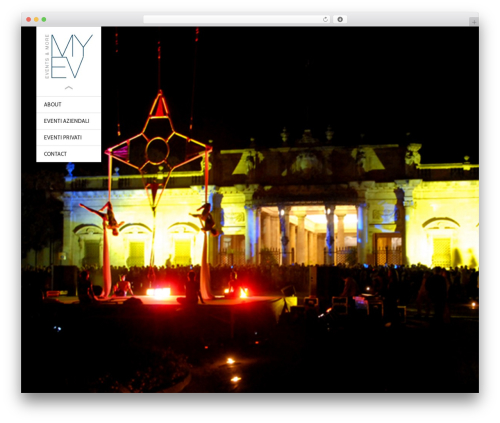Click the MY EV Events & More logo
Image resolution: width=500 pixels, height=423 pixels.
[x=68, y=56]
